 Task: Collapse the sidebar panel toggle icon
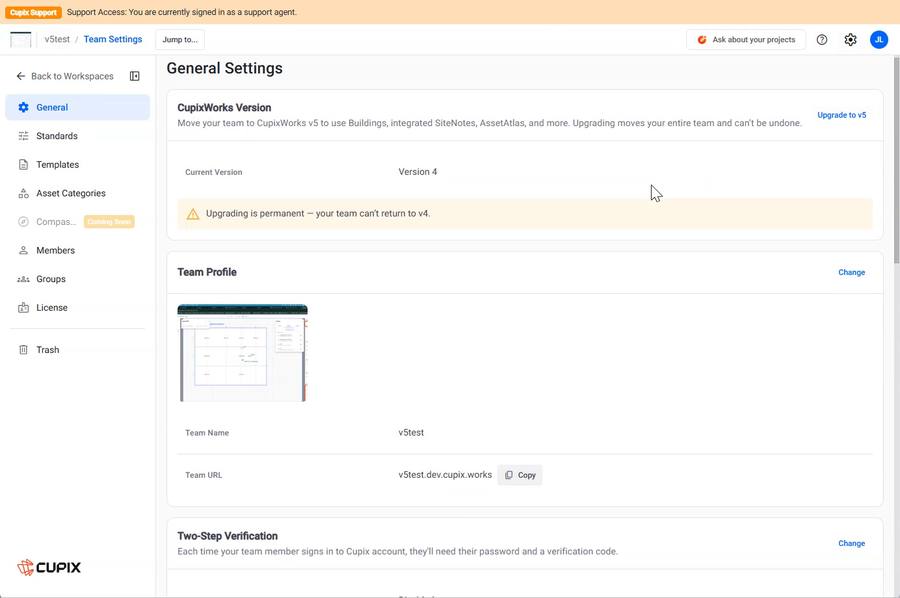[135, 76]
